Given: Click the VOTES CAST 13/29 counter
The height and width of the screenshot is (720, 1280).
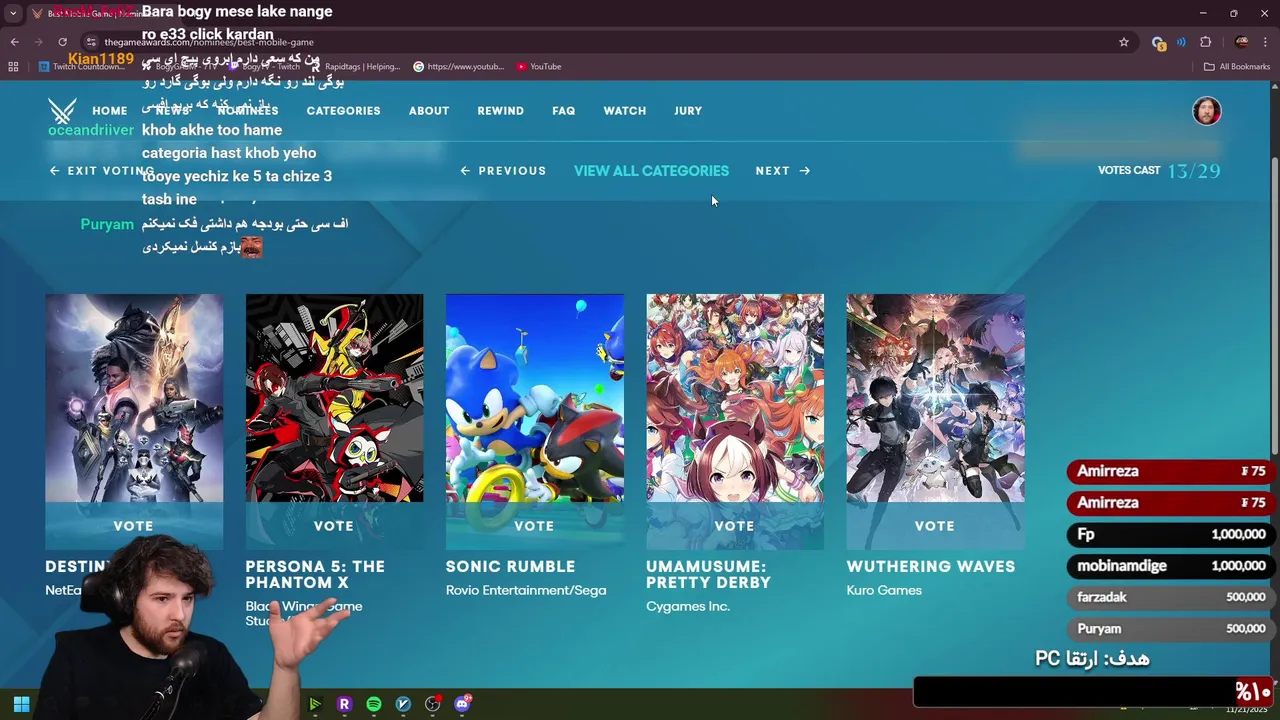Looking at the screenshot, I should pos(1159,171).
